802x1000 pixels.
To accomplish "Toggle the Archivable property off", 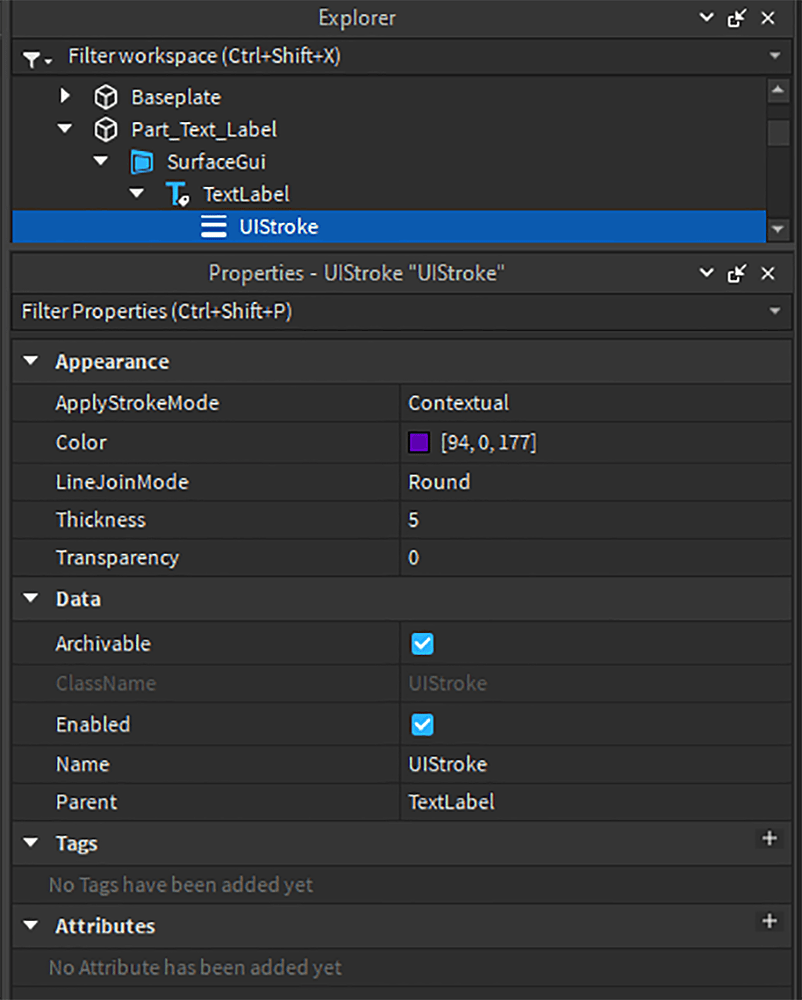I will [x=422, y=643].
